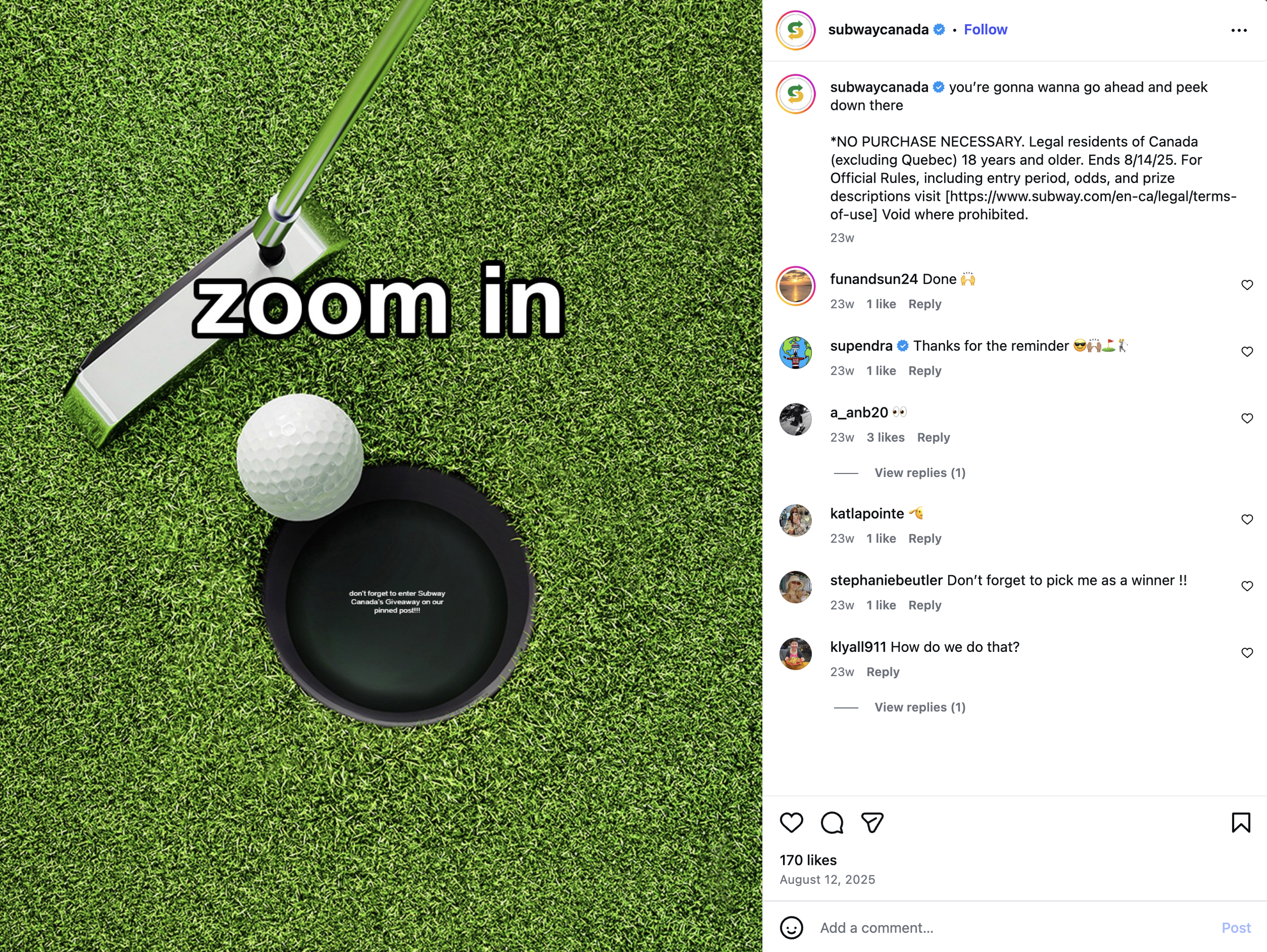View the 170 likes list
Viewport: 1267px width, 952px height.
[808, 860]
